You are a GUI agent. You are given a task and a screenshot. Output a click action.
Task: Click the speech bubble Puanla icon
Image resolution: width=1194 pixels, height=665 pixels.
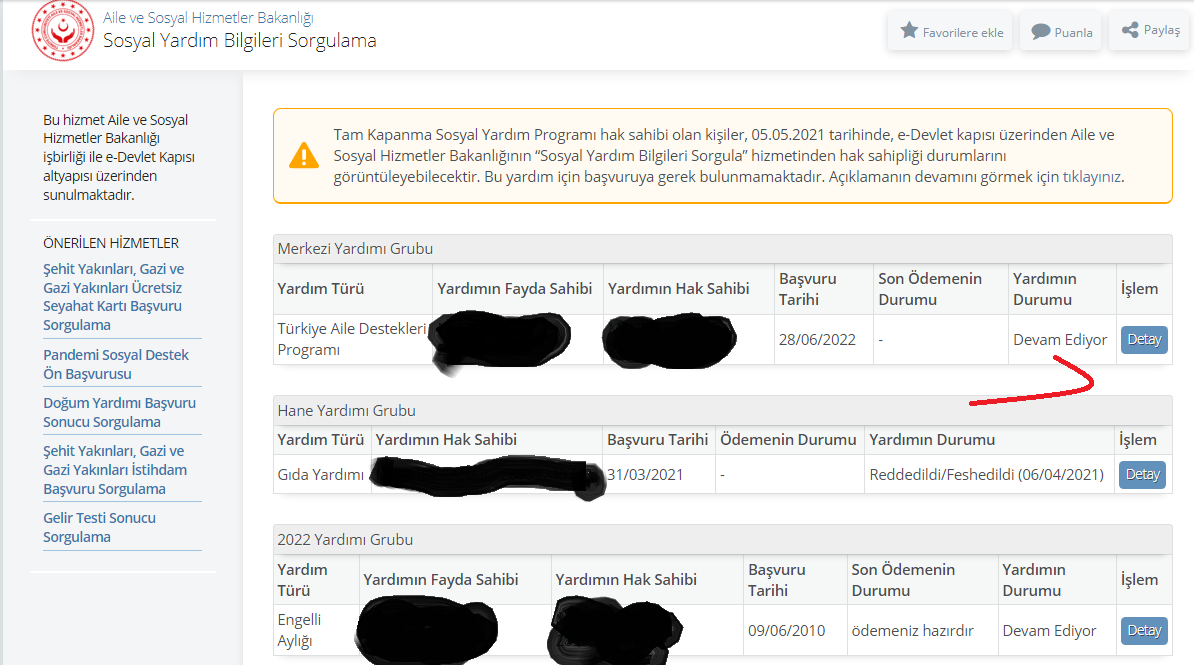(1040, 32)
